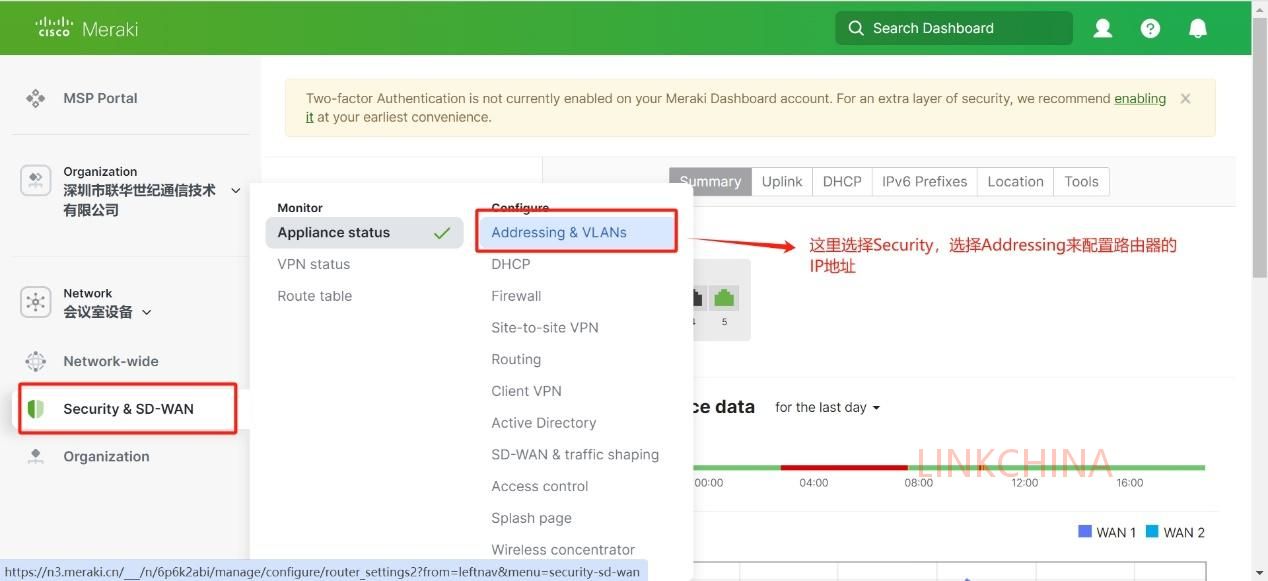Click the Monitor menu heading
Image resolution: width=1268 pixels, height=581 pixels.
tap(300, 208)
